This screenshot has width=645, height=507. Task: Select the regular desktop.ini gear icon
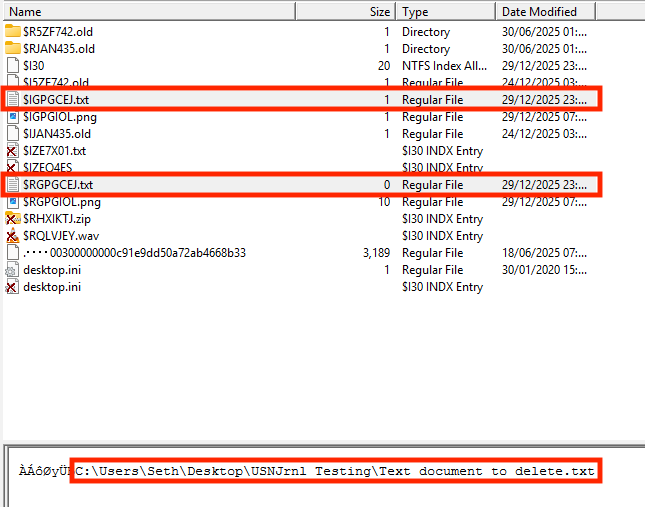coord(12,270)
